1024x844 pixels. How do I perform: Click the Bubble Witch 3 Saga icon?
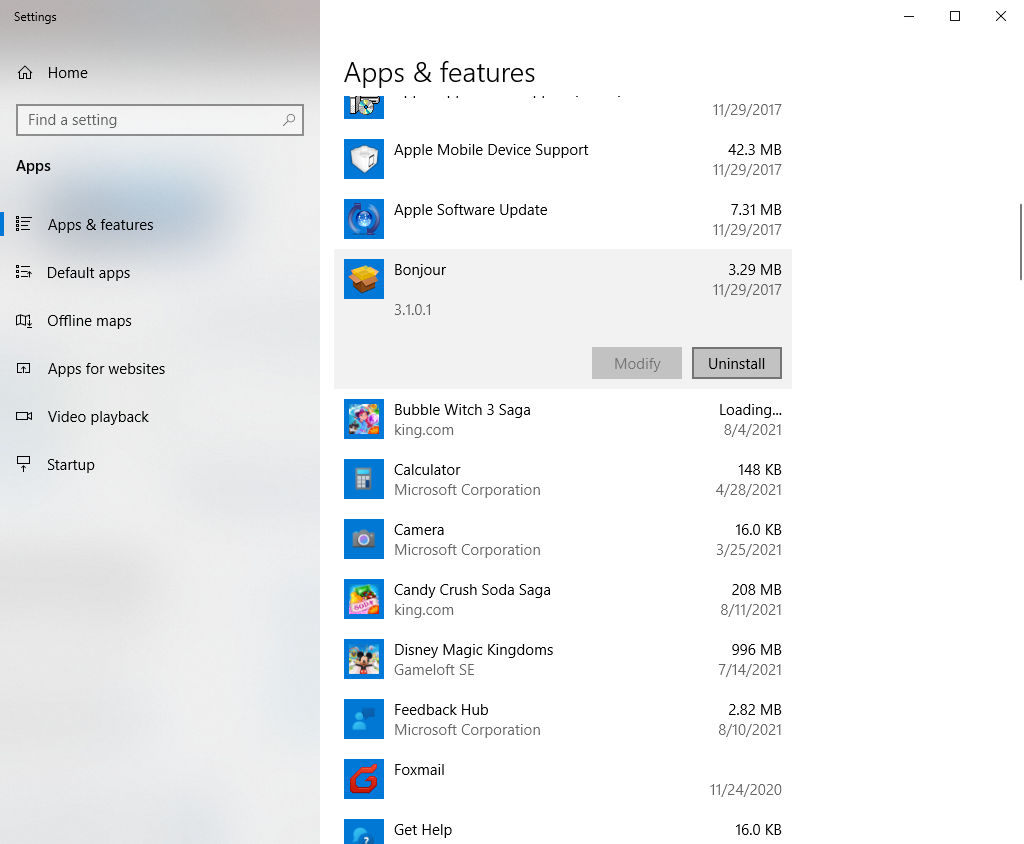pos(364,419)
